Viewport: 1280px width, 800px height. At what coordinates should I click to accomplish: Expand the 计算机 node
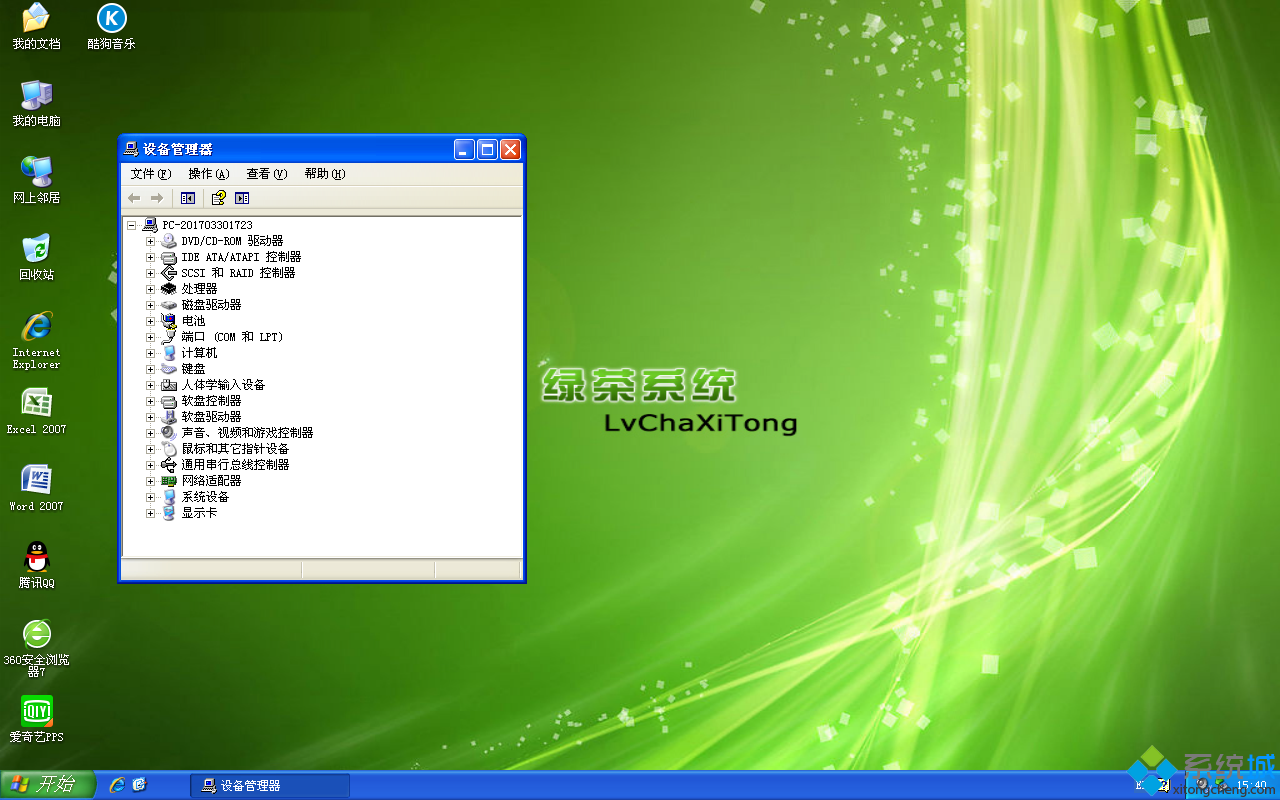pos(150,353)
